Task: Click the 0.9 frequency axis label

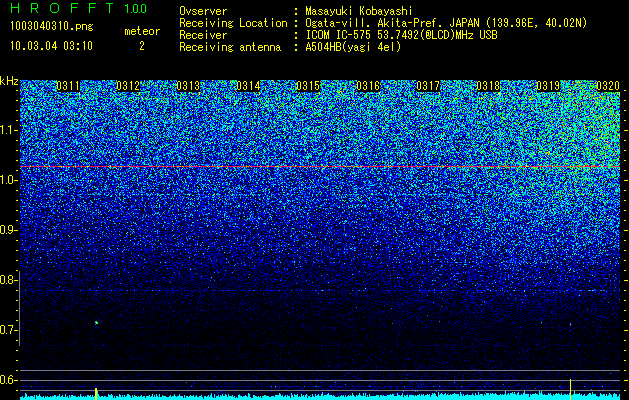Action: (9, 230)
